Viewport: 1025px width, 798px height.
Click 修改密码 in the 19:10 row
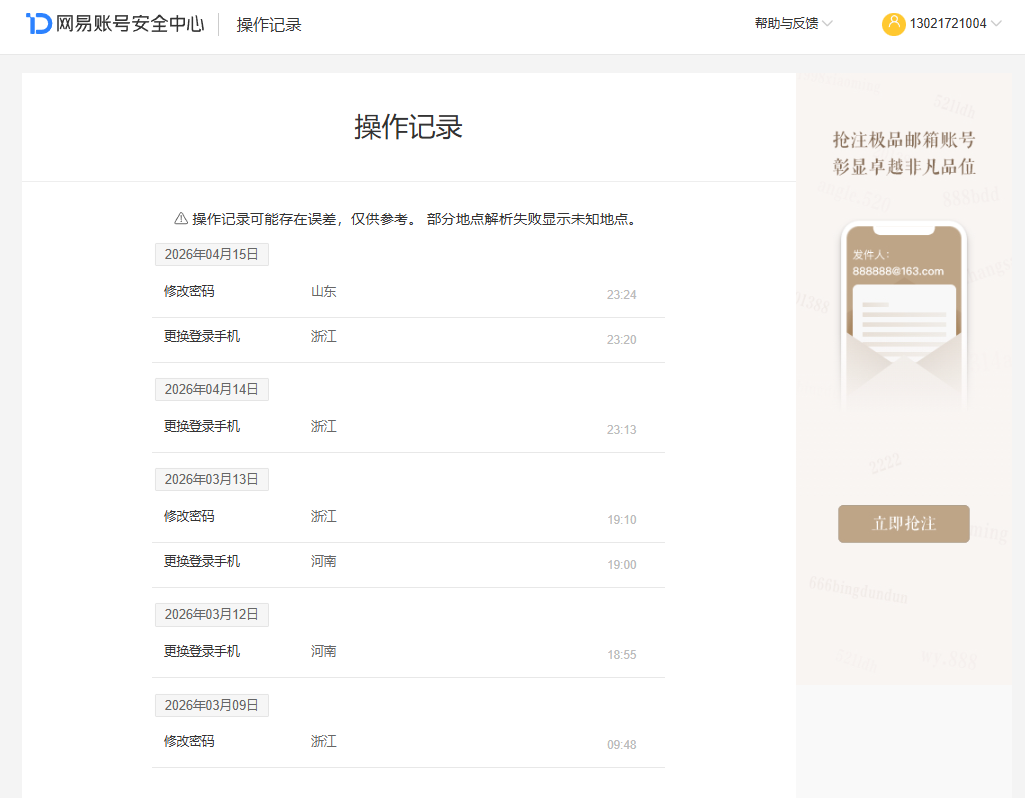click(189, 516)
